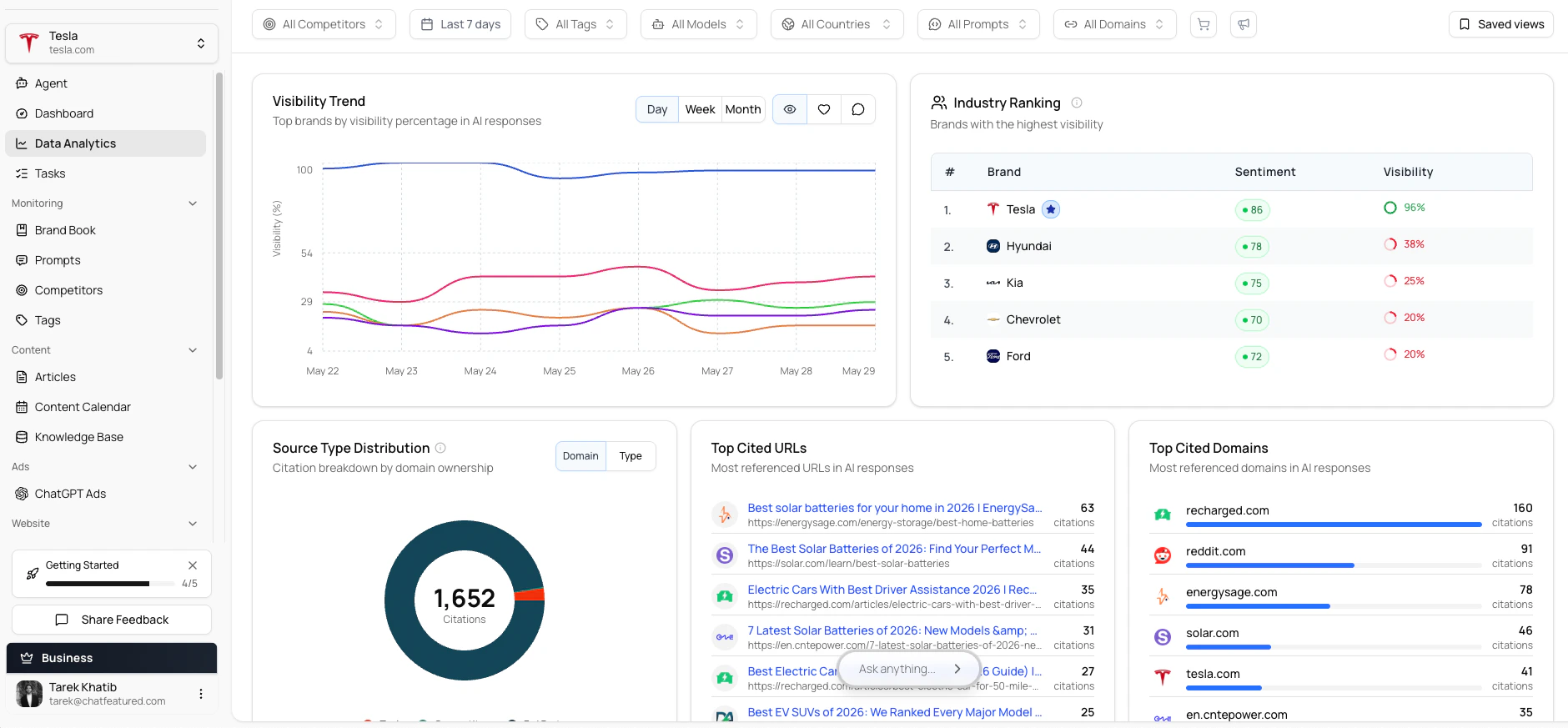The image size is (1568, 728).
Task: Click the info icon beside Industry Ranking
Action: click(x=1077, y=103)
